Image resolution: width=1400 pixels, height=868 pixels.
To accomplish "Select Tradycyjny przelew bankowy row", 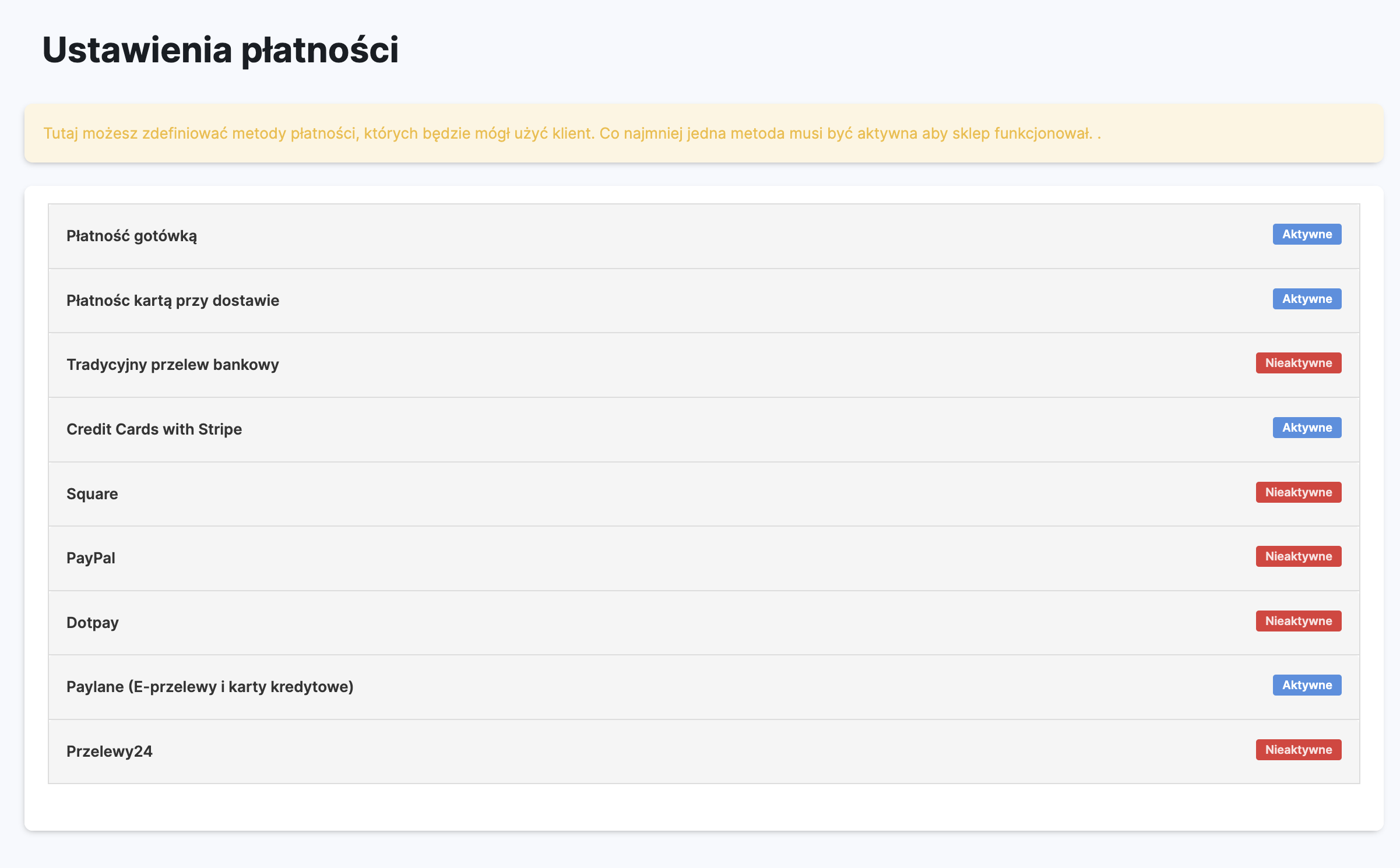I will pos(173,365).
